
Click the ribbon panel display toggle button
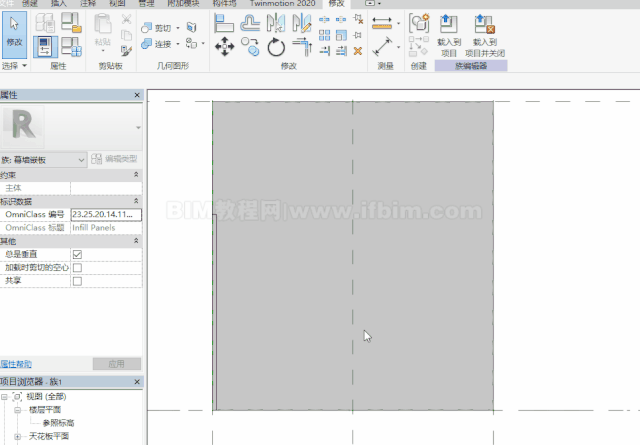(370, 3)
